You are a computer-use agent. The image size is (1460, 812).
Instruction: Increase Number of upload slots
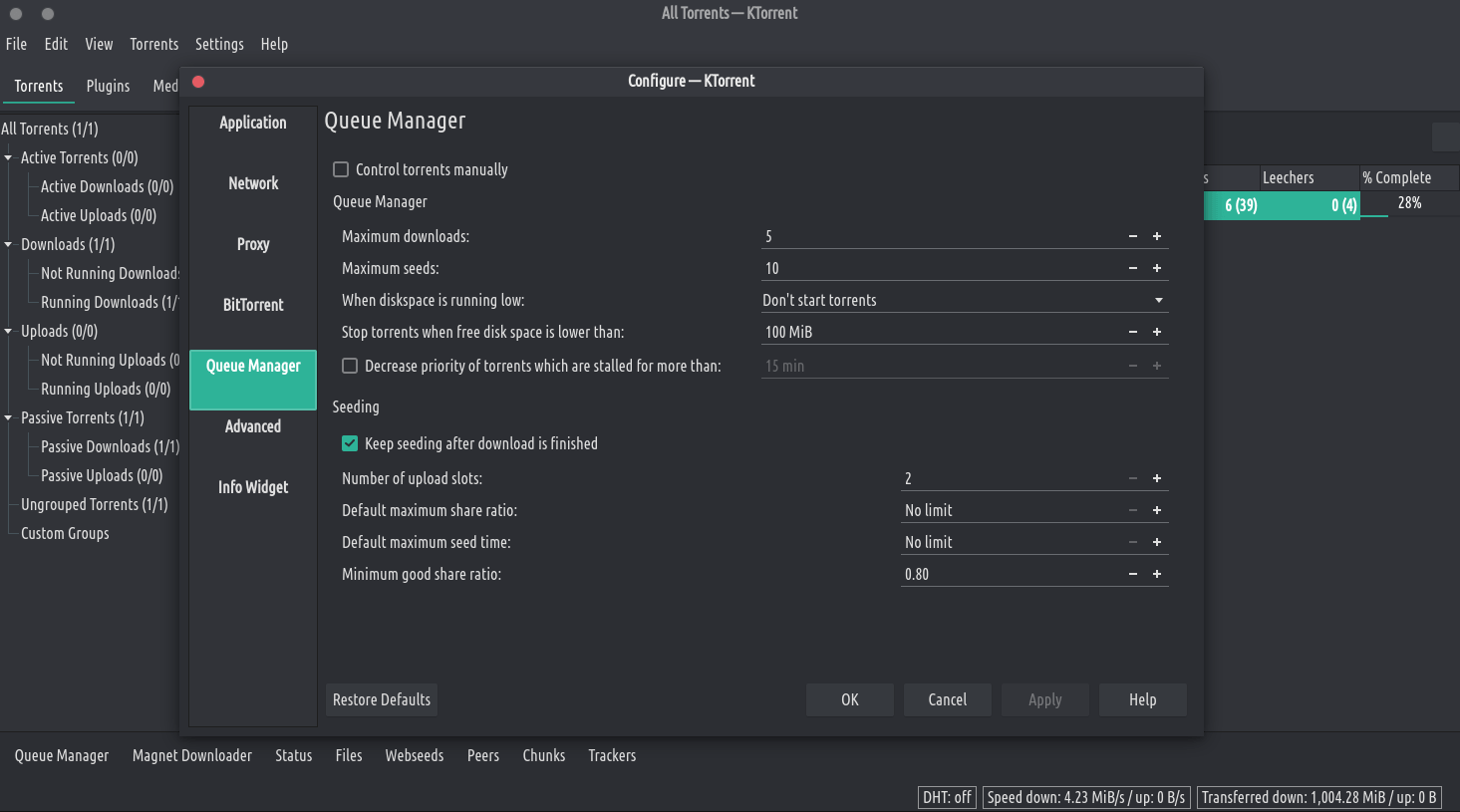[1157, 478]
